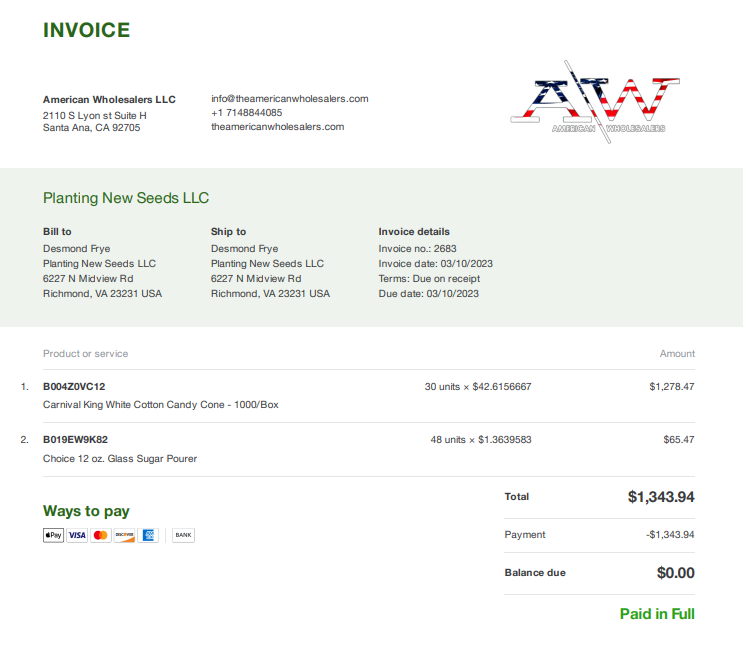Click 30 units × $42.6156667 quantity
Image resolution: width=743 pixels, height=653 pixels.
(x=478, y=387)
